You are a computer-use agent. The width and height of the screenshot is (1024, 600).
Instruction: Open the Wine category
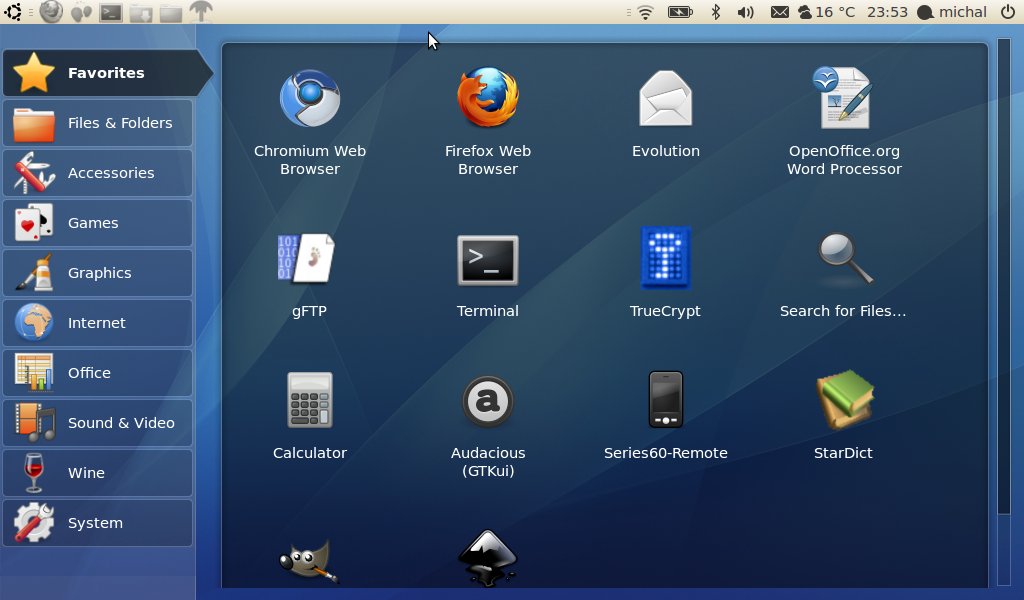coord(98,473)
